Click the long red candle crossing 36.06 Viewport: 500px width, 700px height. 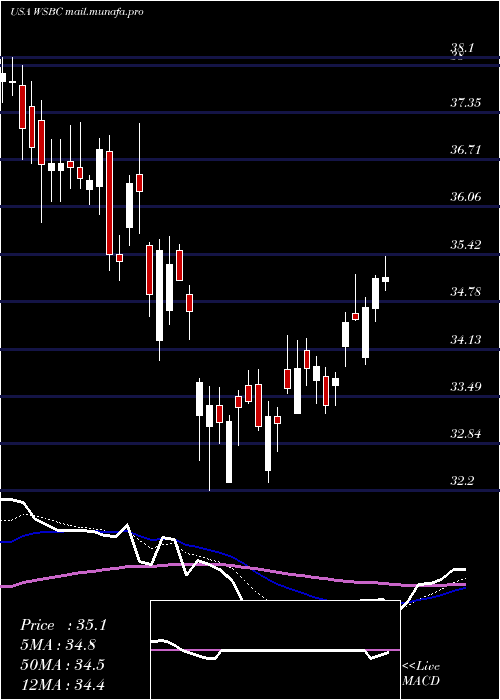(x=109, y=203)
